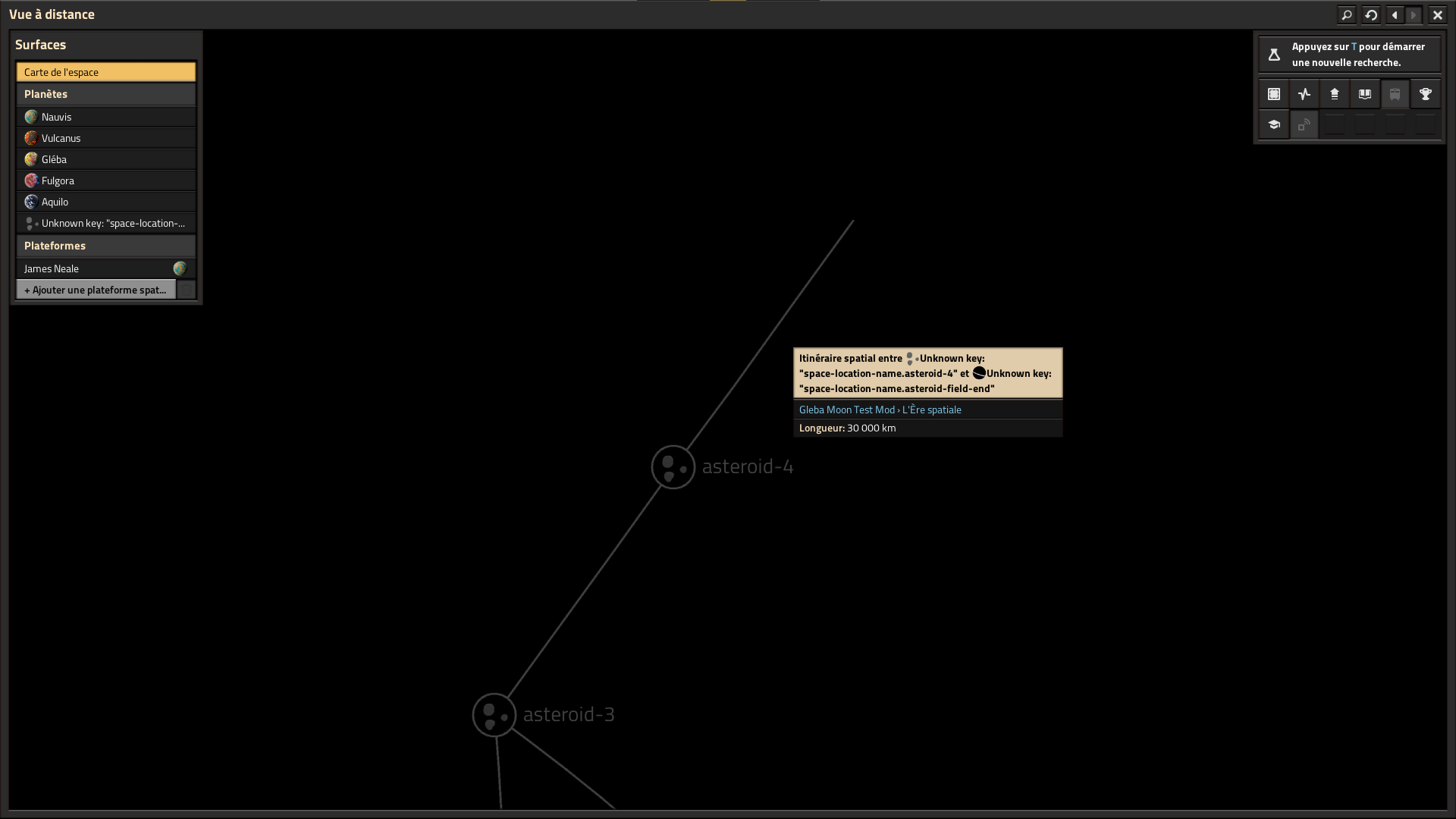
Task: Click Ajouter une plateforme spatiale button
Action: pos(96,290)
